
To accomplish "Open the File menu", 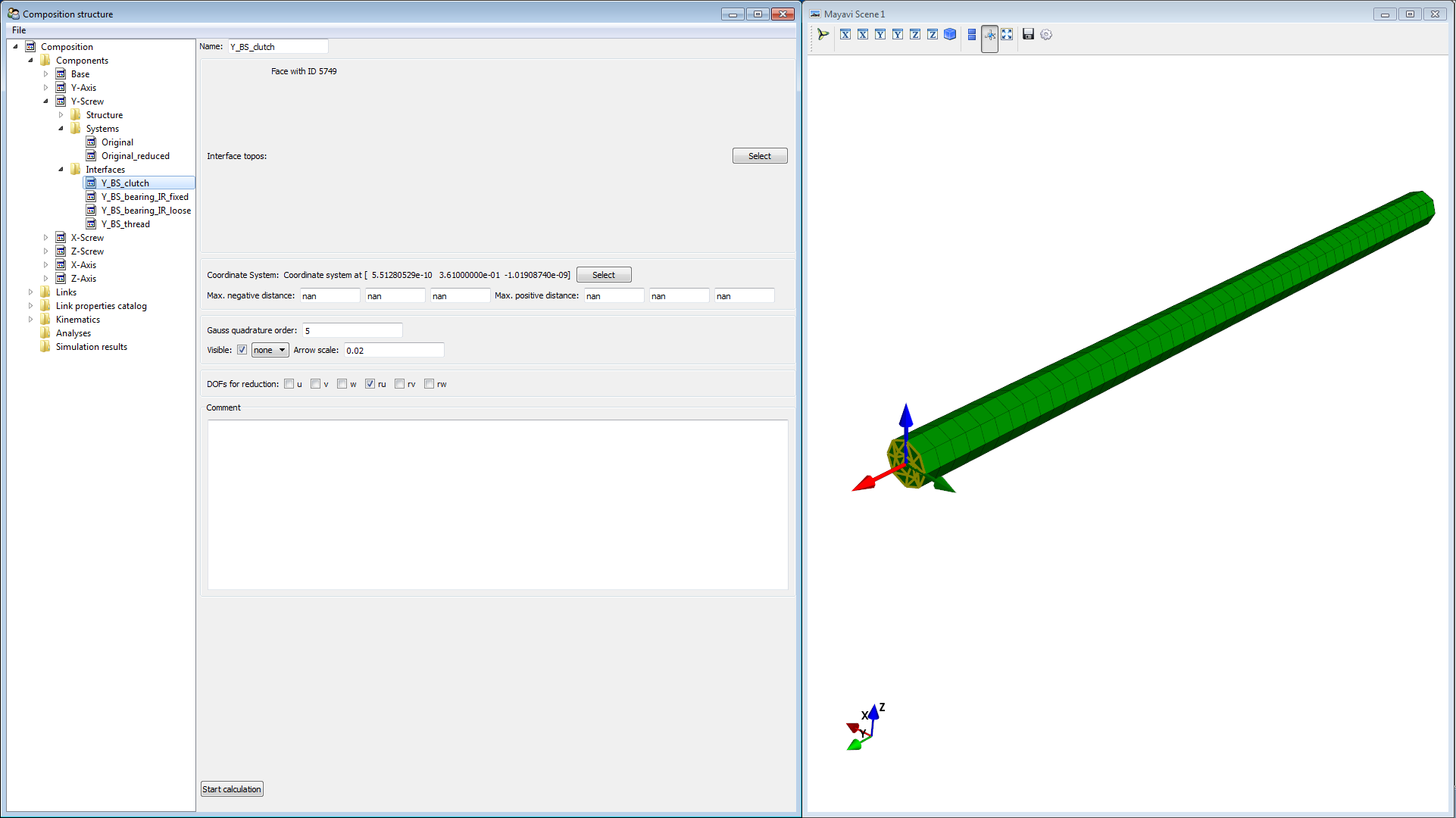I will (x=19, y=30).
